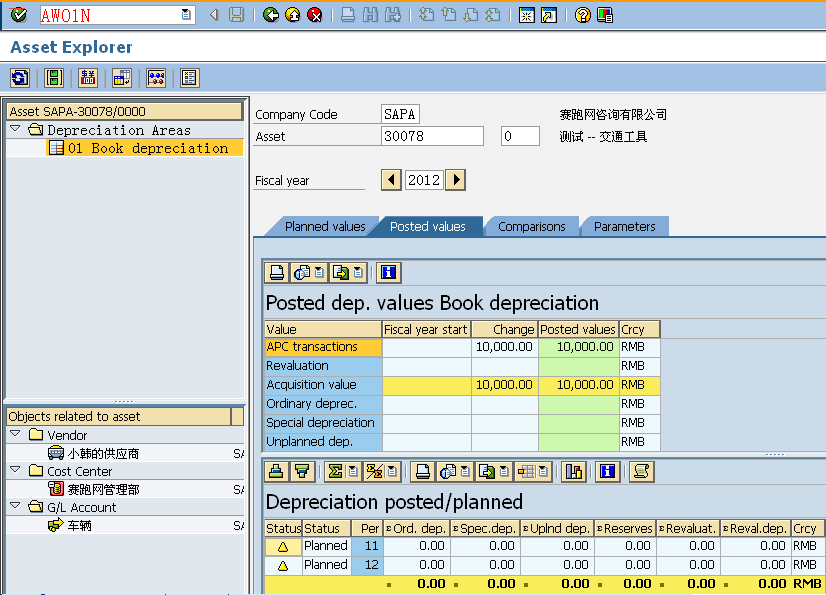The image size is (826, 595).
Task: Click the colored dots legend icon
Action: [156, 78]
